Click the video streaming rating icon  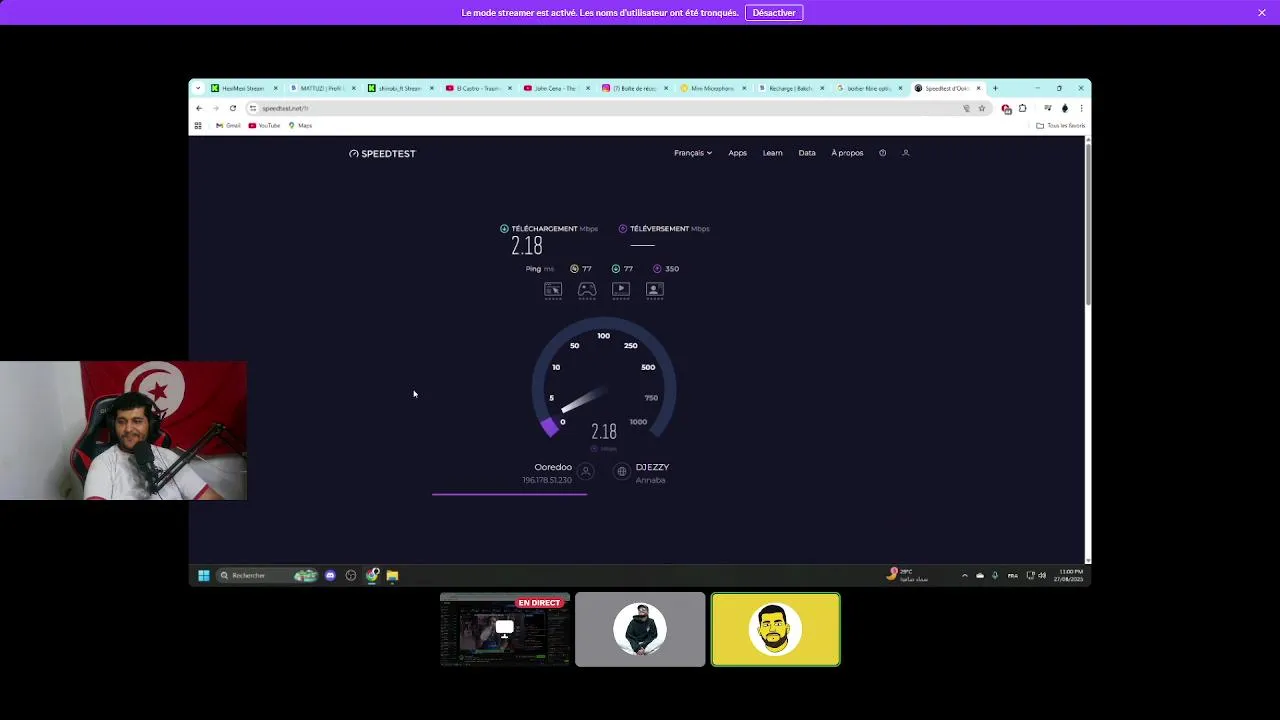coord(621,289)
